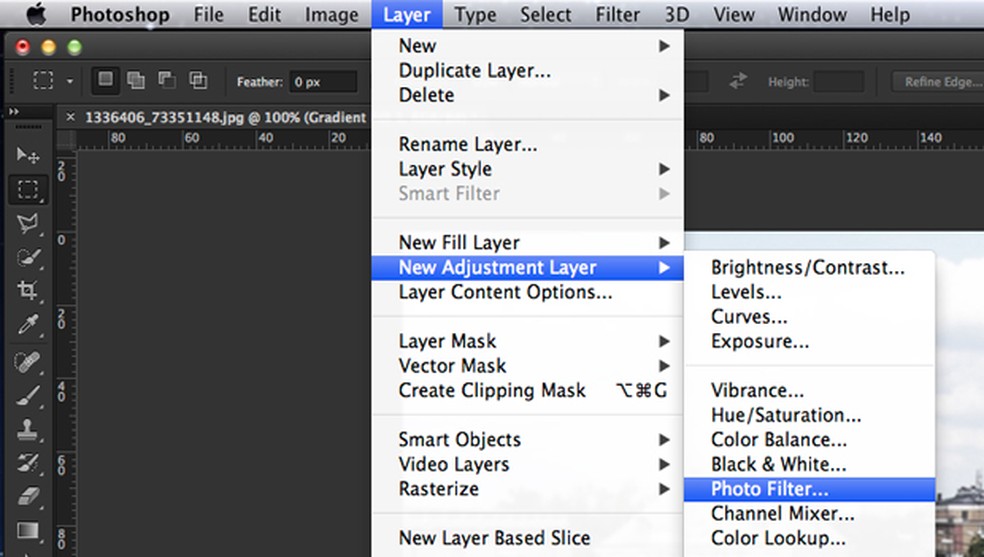
Task: Select the Clone Stamp tool
Action: 28,430
